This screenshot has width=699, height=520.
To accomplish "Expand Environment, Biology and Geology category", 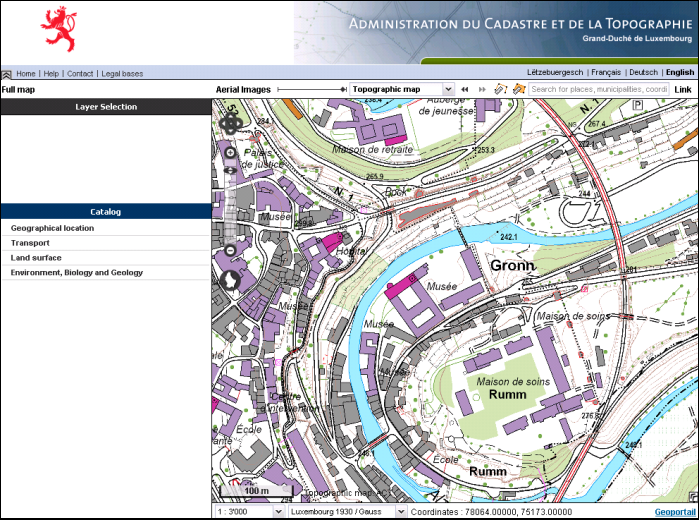I will (76, 273).
